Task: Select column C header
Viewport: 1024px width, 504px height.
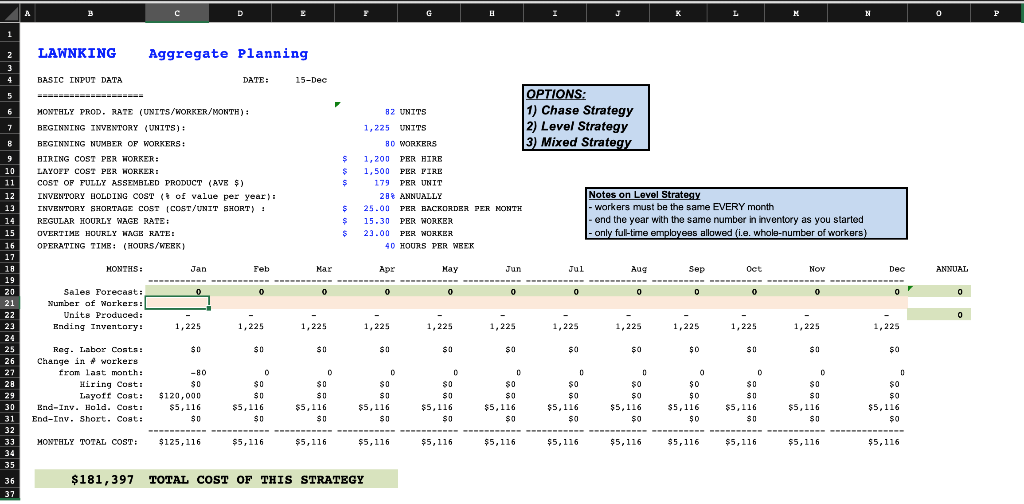Action: click(x=177, y=12)
